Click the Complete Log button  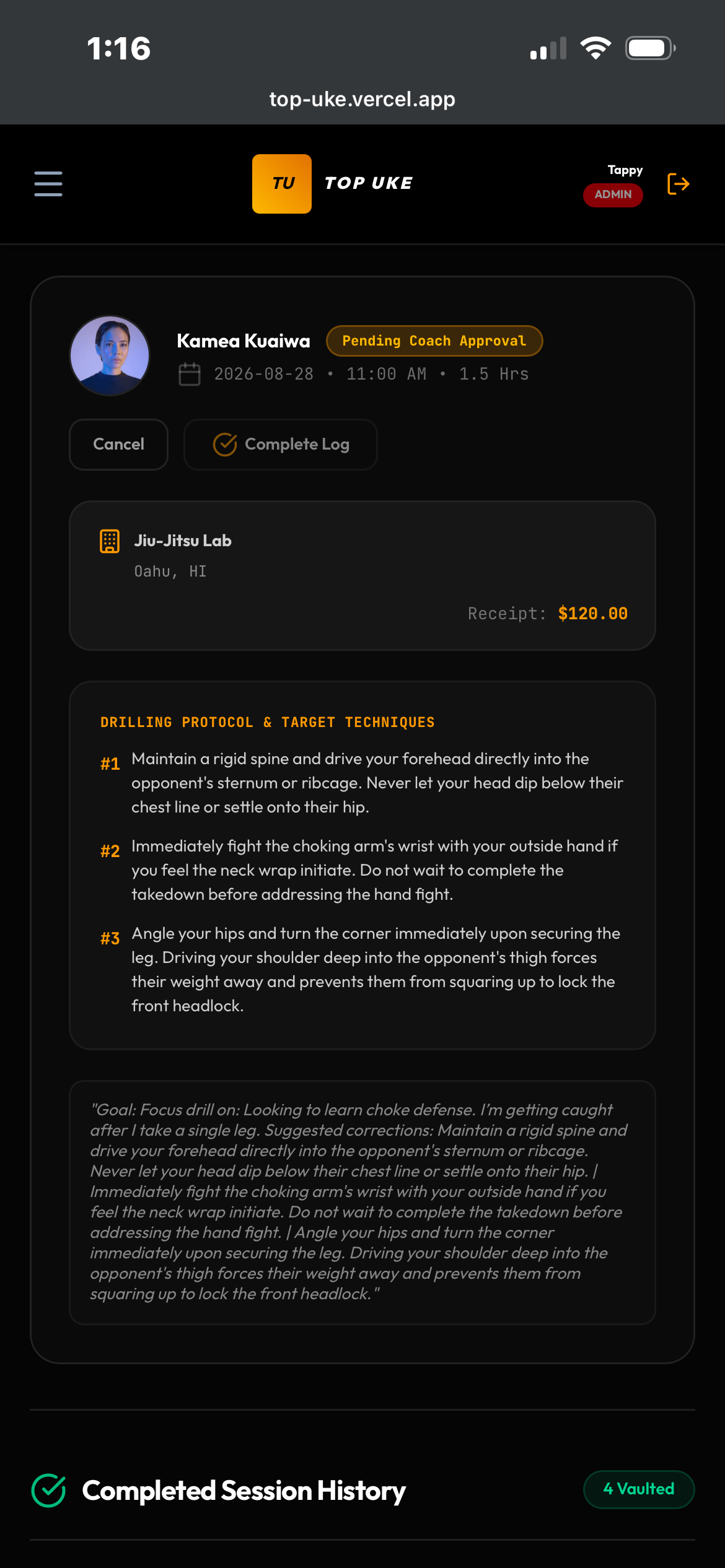coord(281,444)
